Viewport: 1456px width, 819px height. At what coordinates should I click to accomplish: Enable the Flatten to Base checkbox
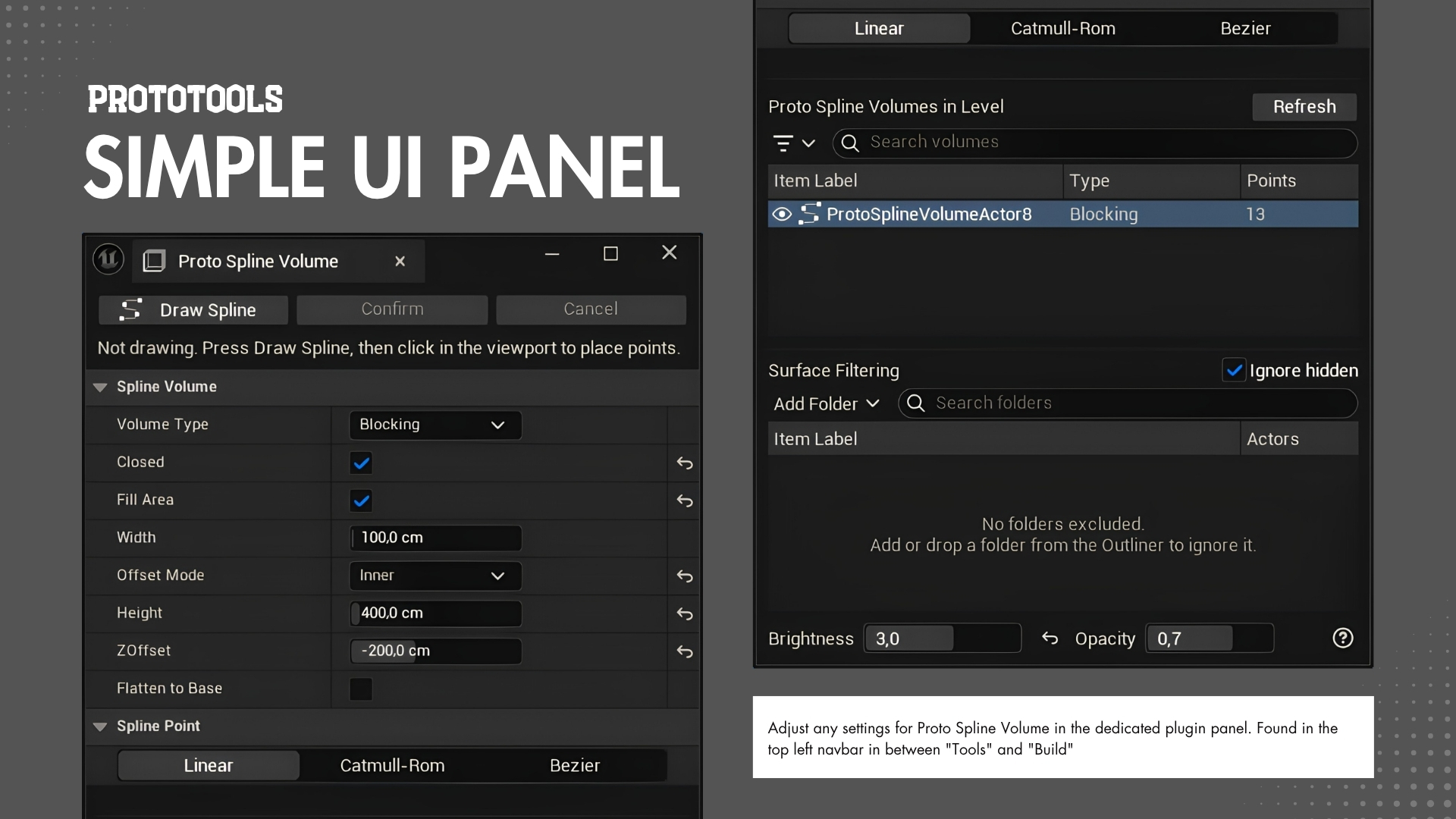pyautogui.click(x=361, y=689)
